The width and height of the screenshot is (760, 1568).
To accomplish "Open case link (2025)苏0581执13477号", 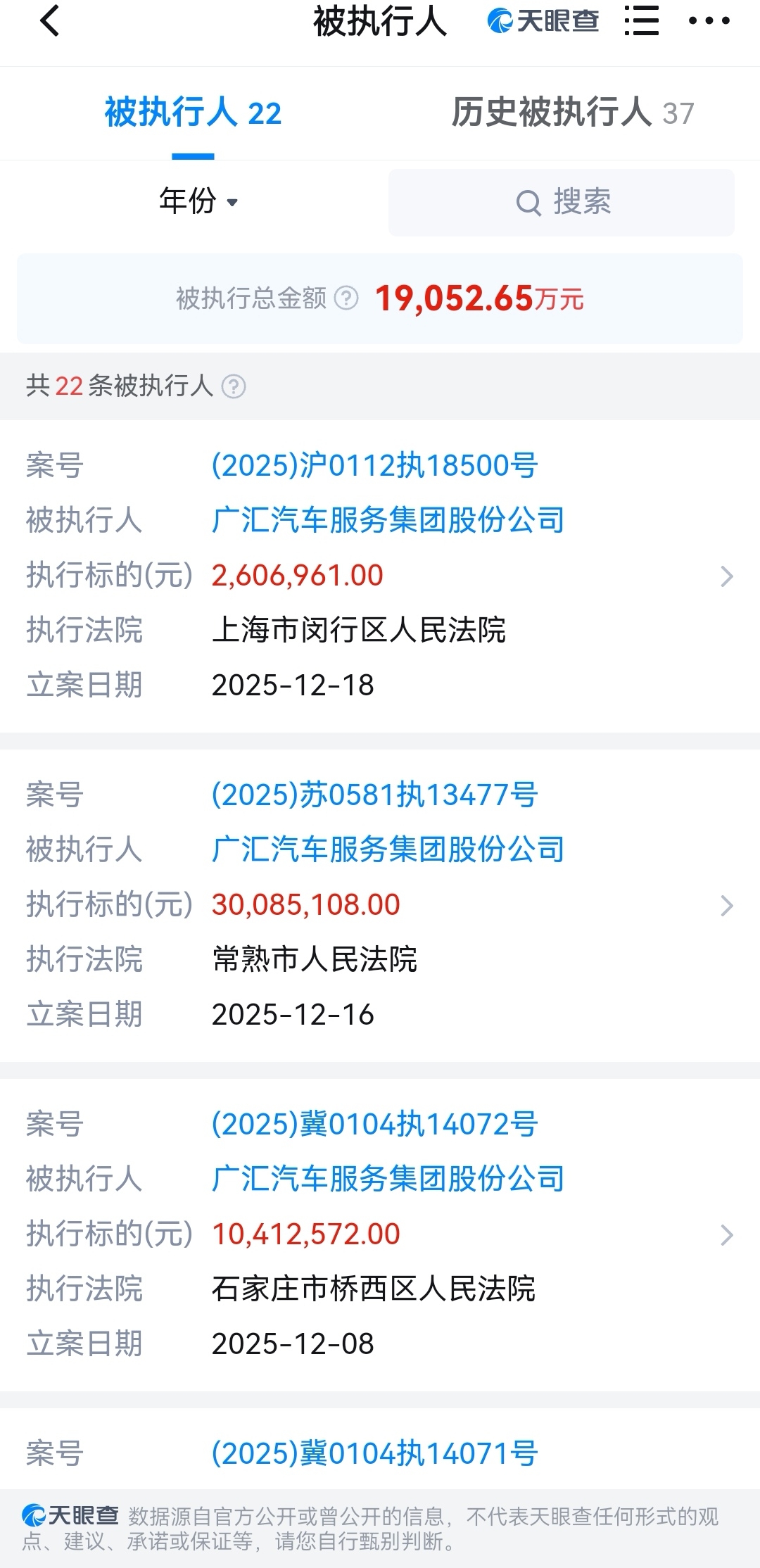I will click(374, 795).
